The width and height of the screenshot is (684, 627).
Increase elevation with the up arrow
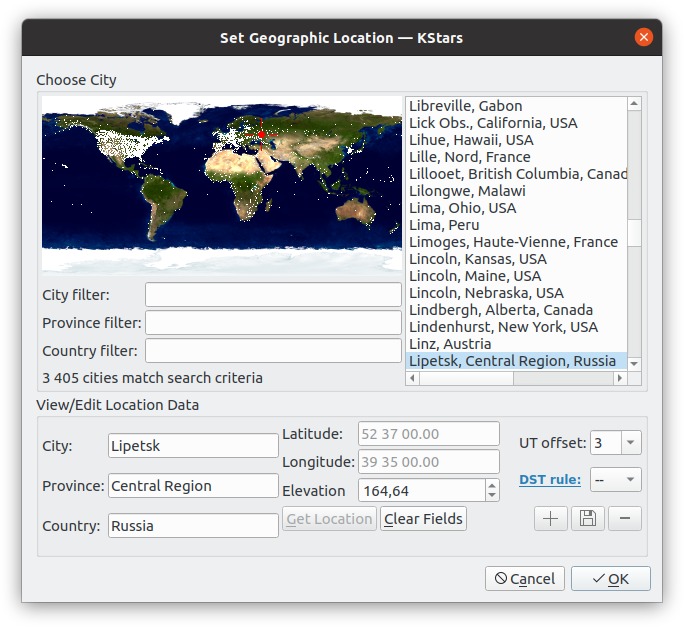492,486
